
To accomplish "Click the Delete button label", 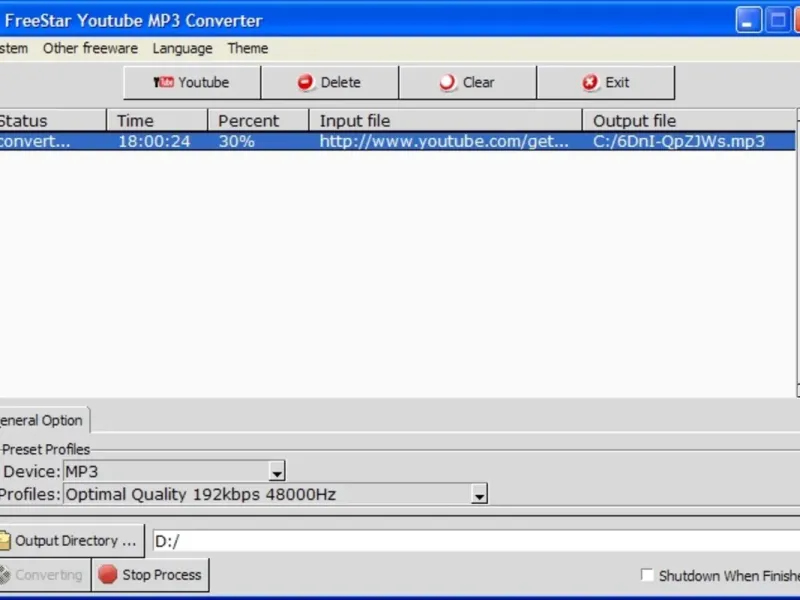I will pyautogui.click(x=340, y=82).
